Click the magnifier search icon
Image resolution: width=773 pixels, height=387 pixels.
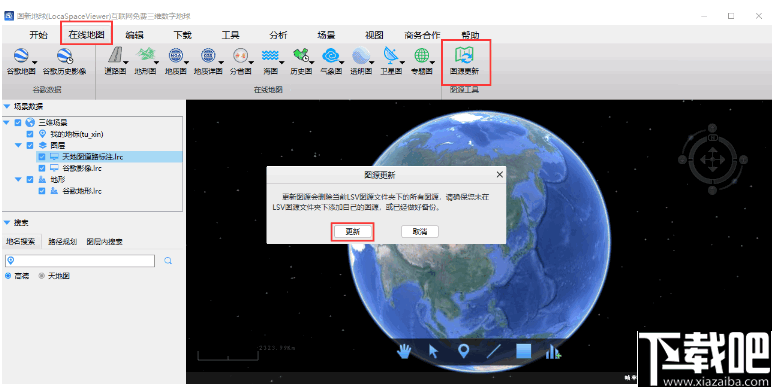[x=168, y=261]
